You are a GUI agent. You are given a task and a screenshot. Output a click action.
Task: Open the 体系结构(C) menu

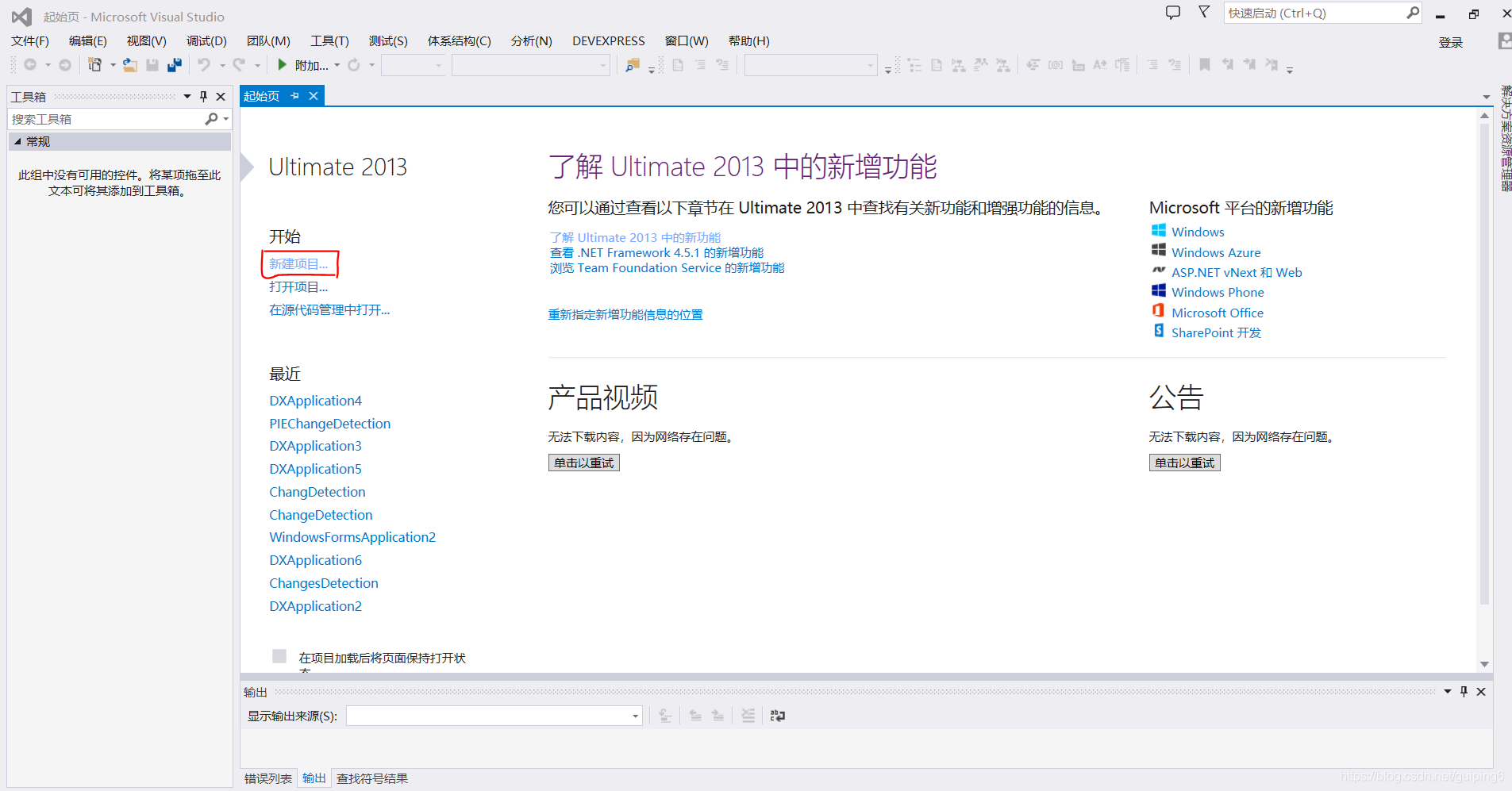[460, 41]
